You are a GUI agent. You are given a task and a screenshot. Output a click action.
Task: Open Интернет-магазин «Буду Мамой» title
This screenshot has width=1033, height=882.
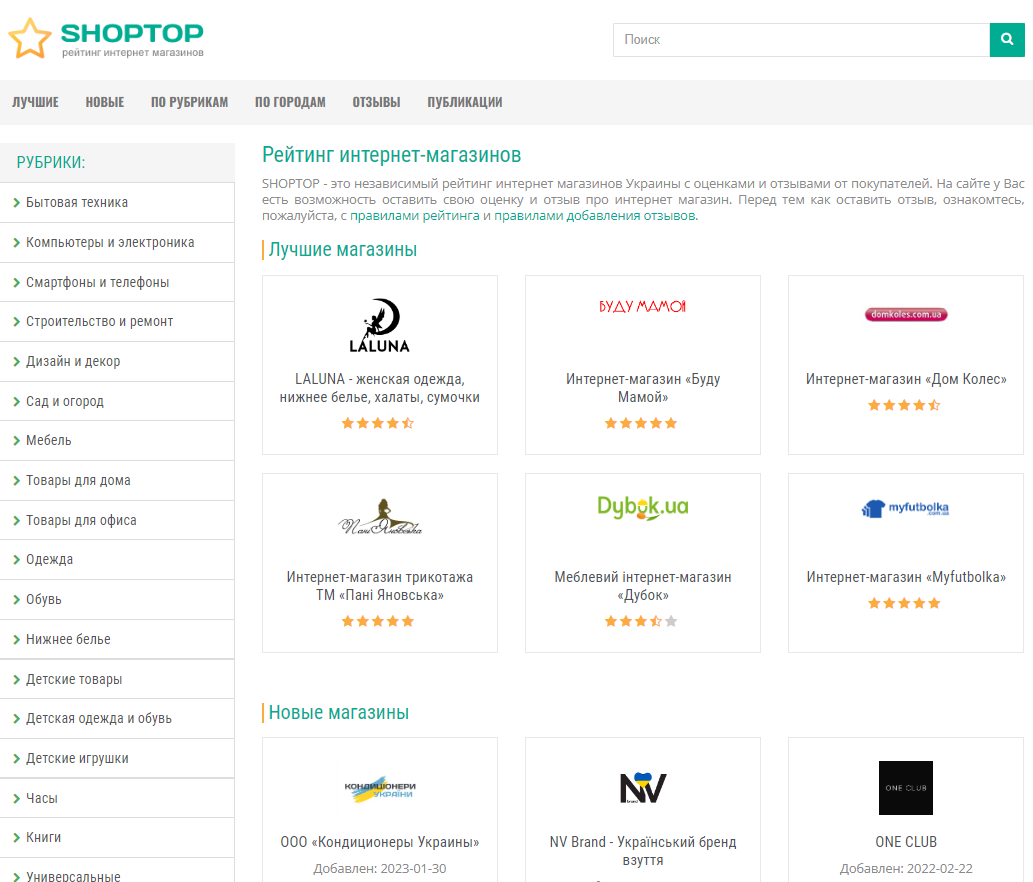pyautogui.click(x=643, y=388)
